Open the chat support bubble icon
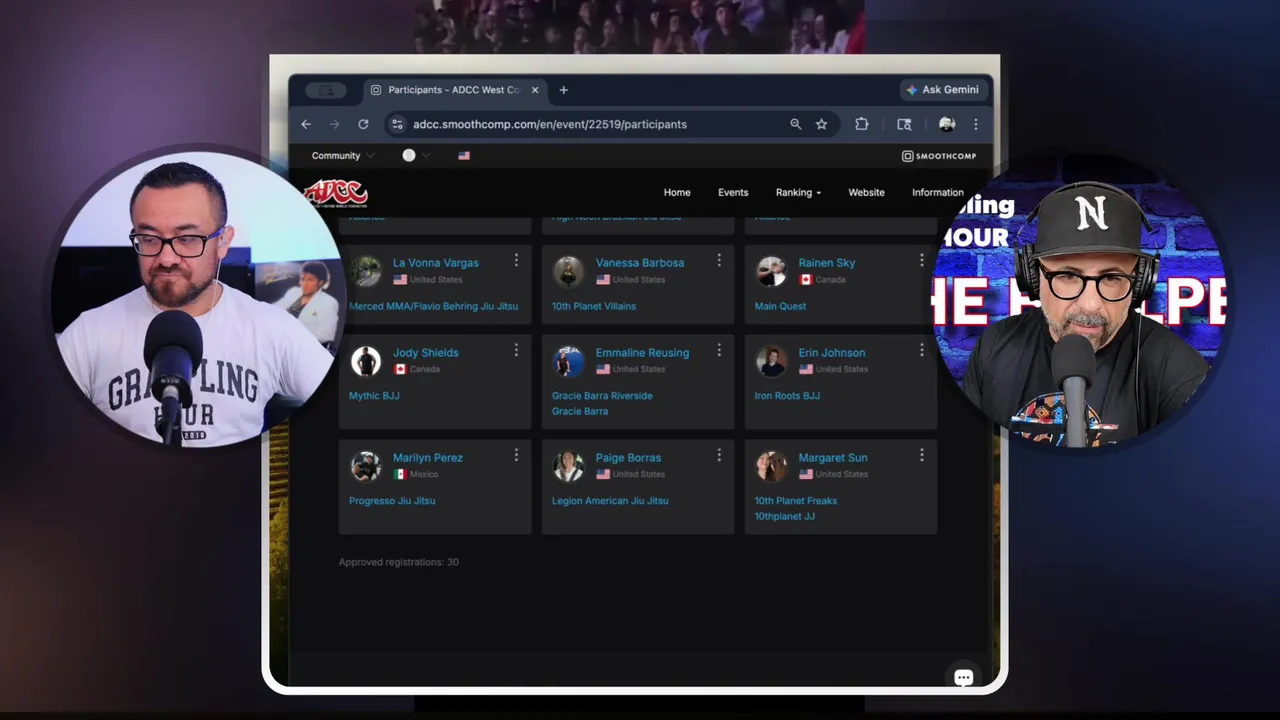This screenshot has height=720, width=1280. tap(963, 677)
